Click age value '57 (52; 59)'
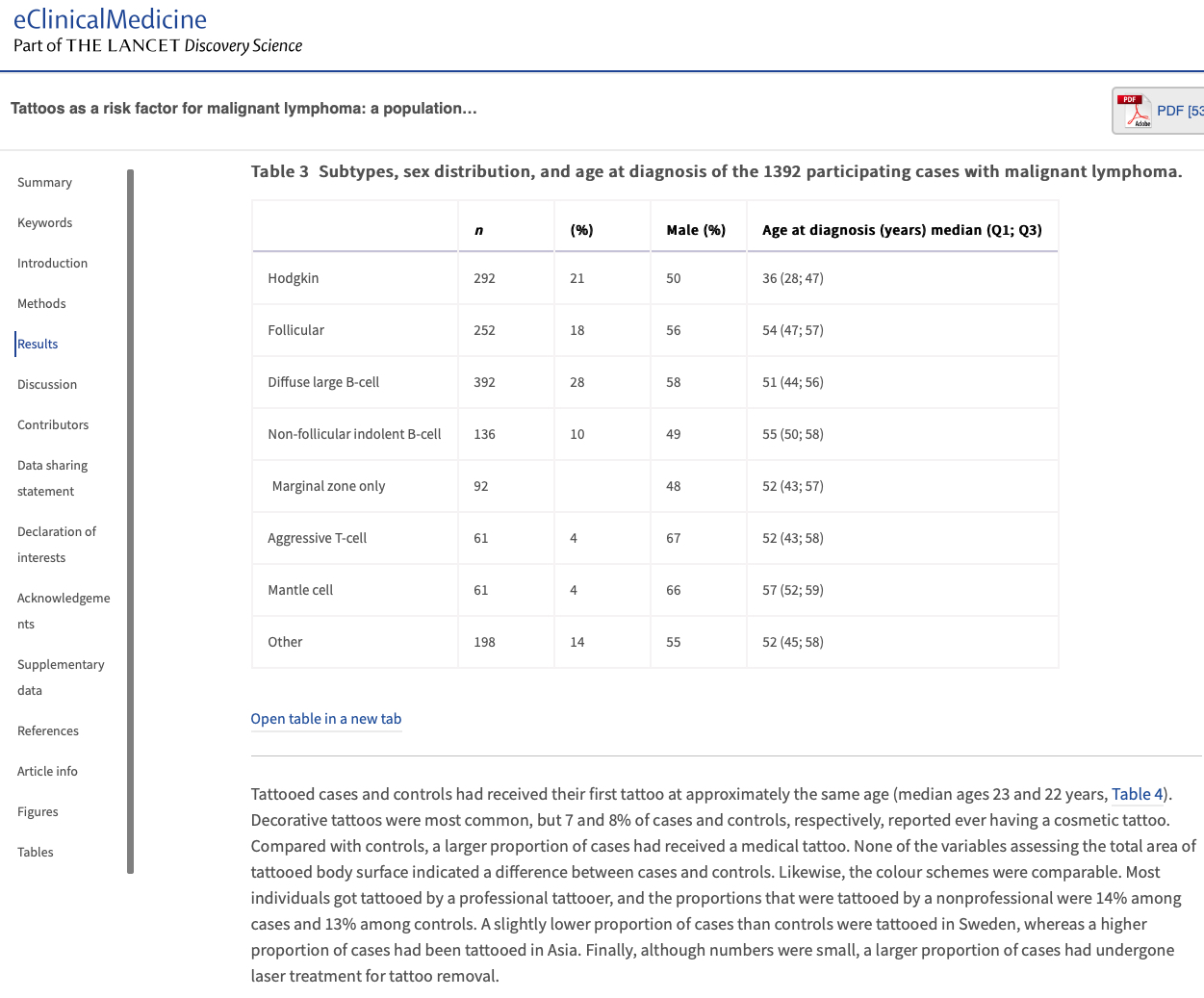 (x=793, y=590)
